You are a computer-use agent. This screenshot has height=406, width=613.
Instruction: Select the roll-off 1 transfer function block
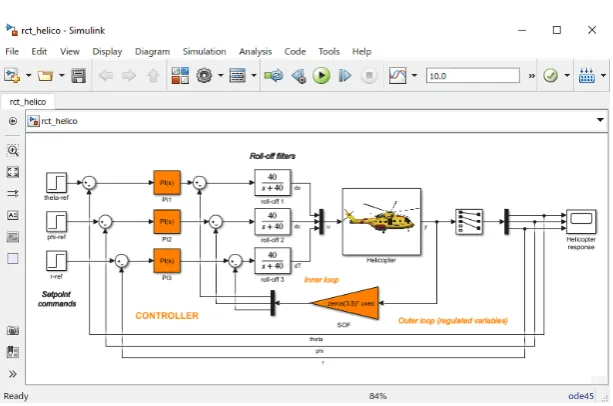[x=272, y=182]
